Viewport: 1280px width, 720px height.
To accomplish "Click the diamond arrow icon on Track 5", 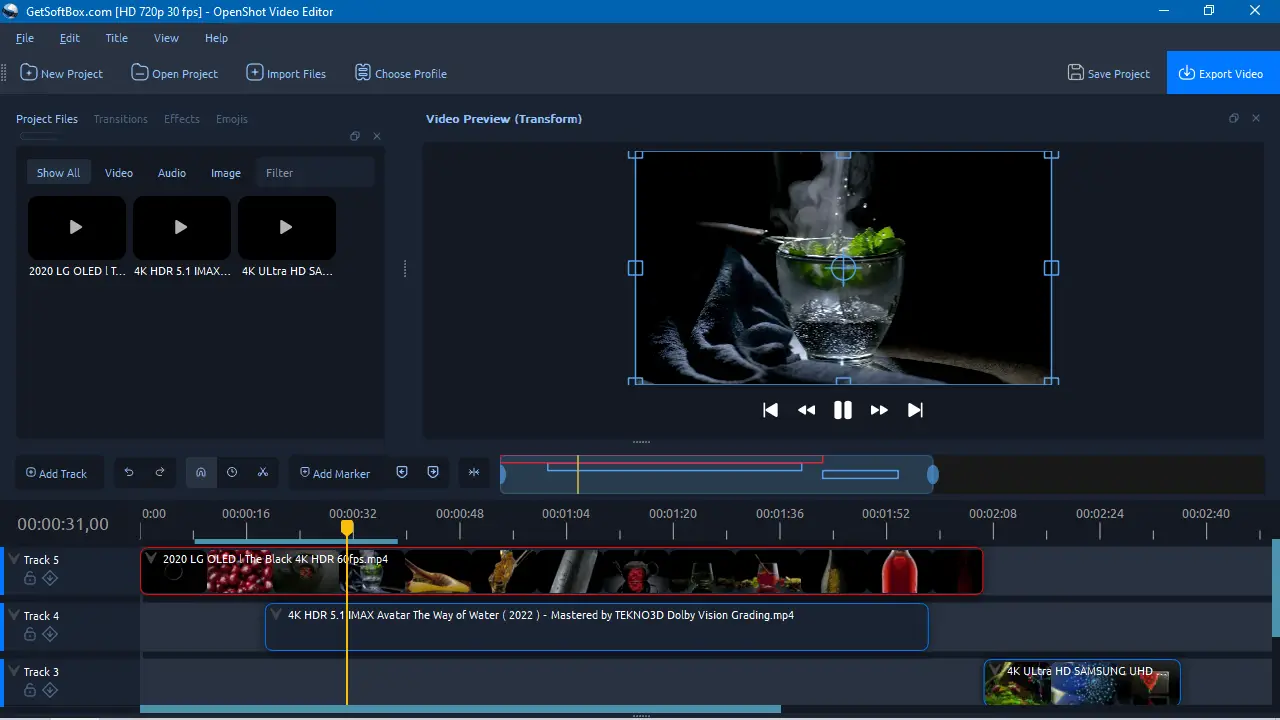I will coord(50,578).
